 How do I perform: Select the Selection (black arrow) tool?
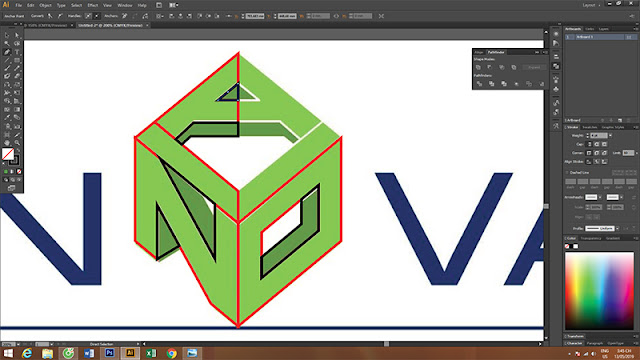(7, 36)
